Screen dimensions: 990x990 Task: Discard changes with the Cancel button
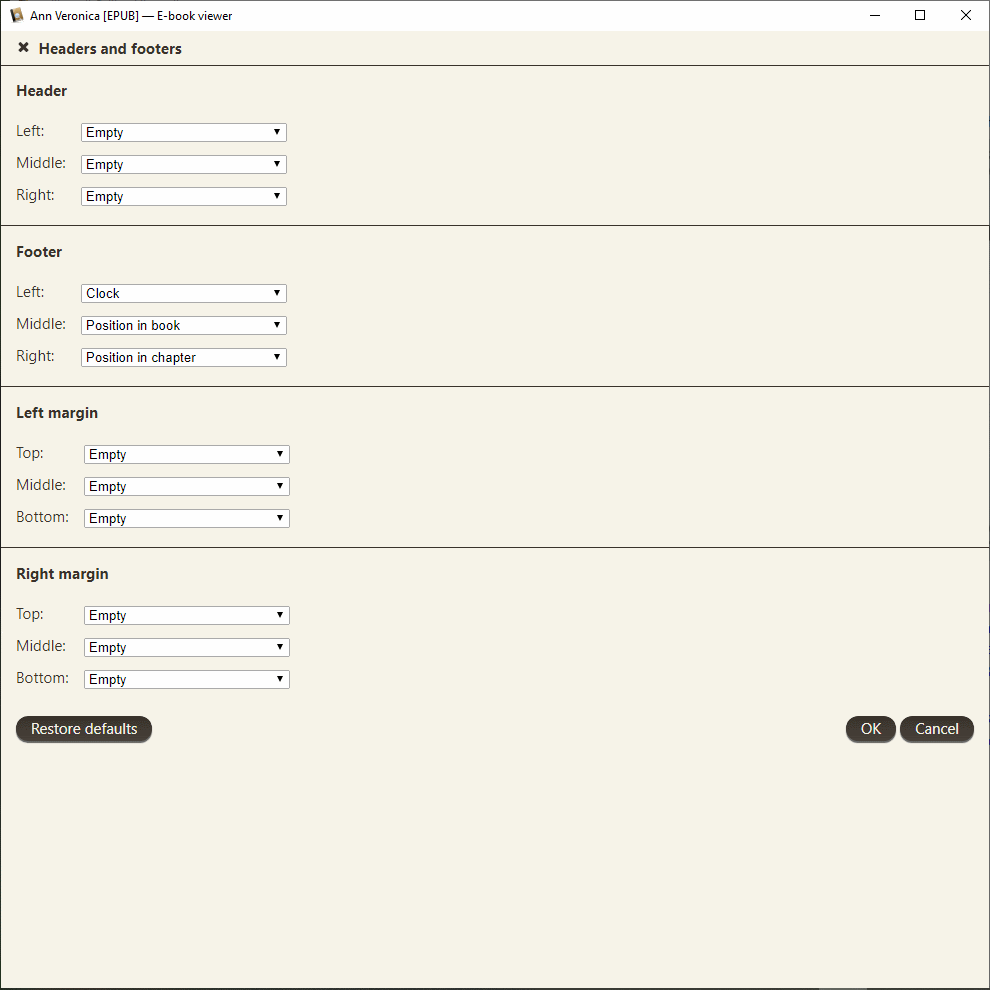(x=937, y=729)
